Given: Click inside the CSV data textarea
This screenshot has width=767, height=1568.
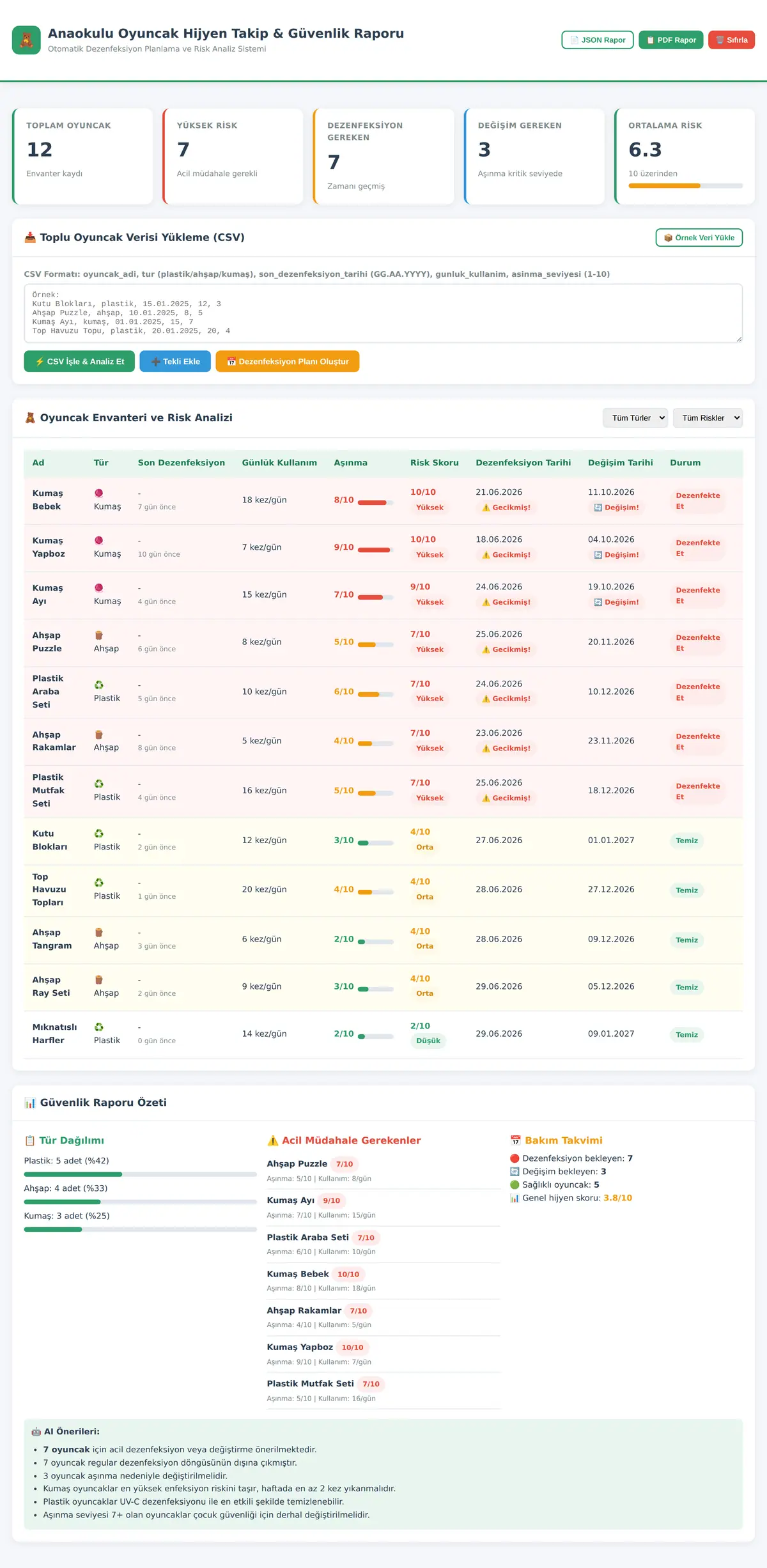Looking at the screenshot, I should tap(383, 313).
